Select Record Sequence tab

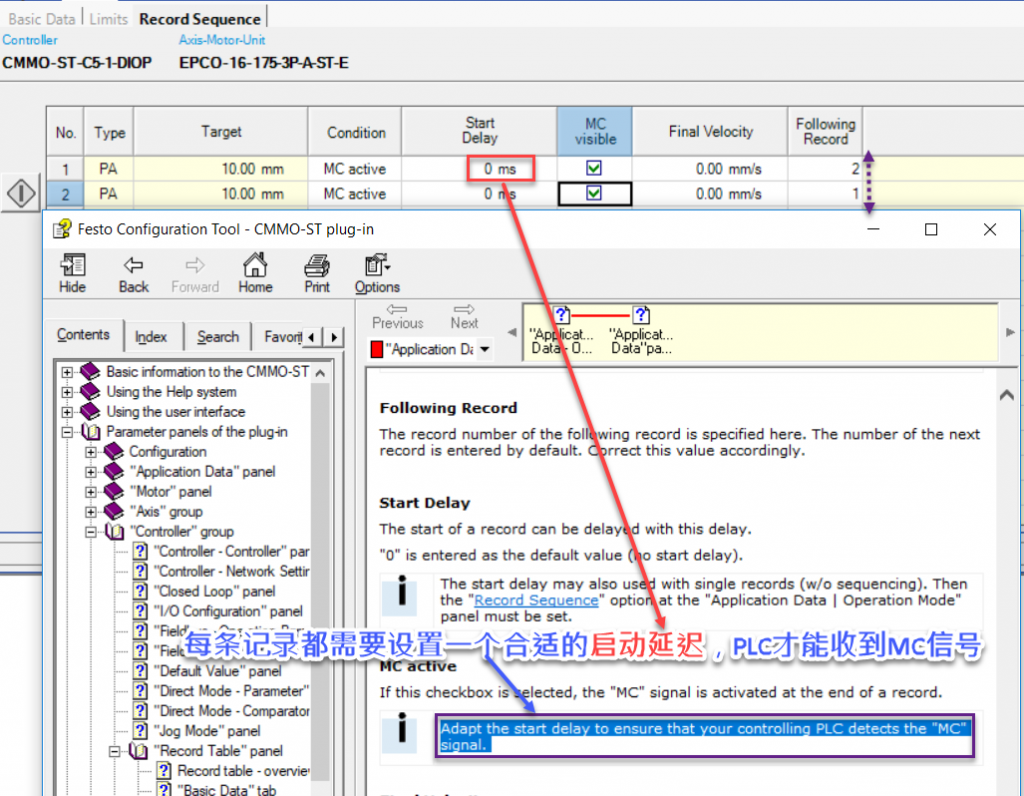pos(200,19)
